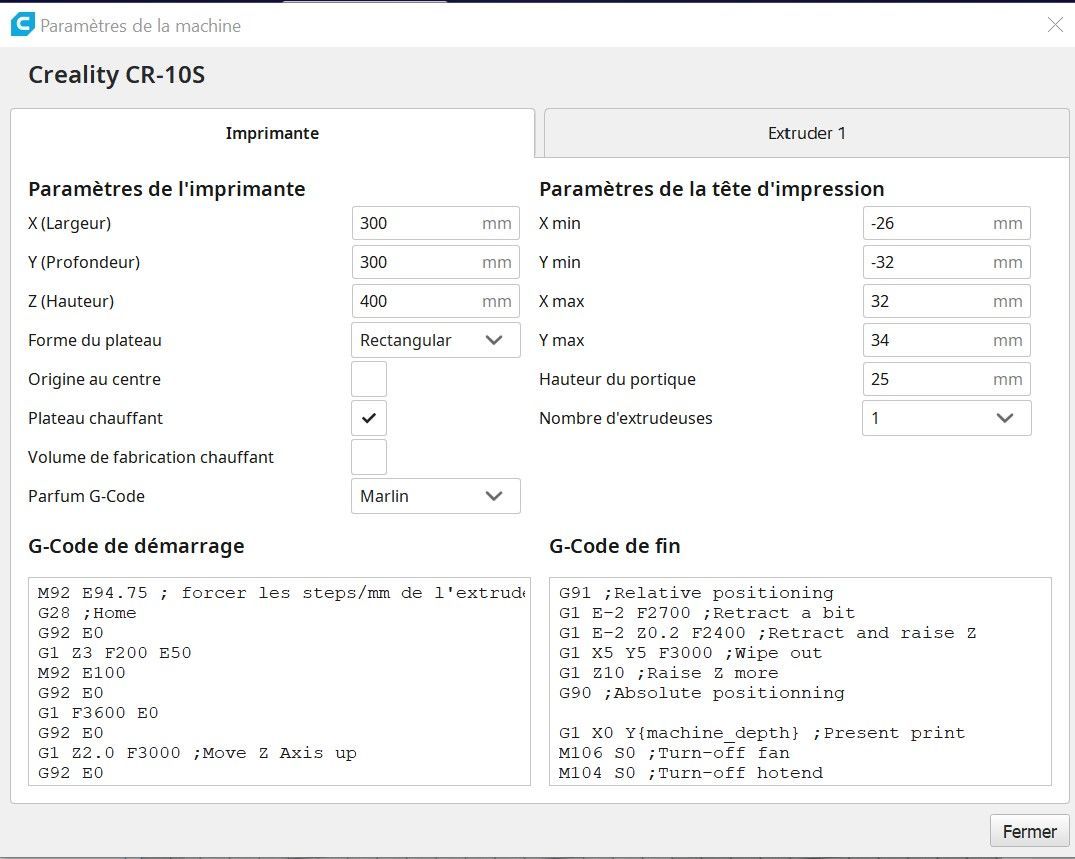Screen dimensions: 1075x859
Task: Click the 'G1 Z3 F200 E50' line
Action: [114, 653]
